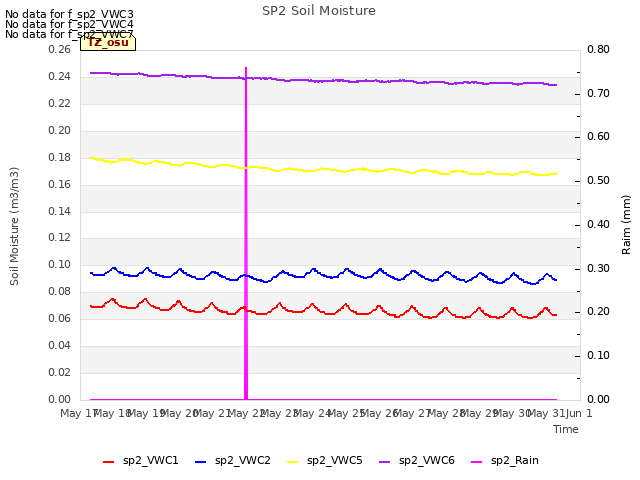Click the 0.18 left axis tick label

(x=59, y=157)
